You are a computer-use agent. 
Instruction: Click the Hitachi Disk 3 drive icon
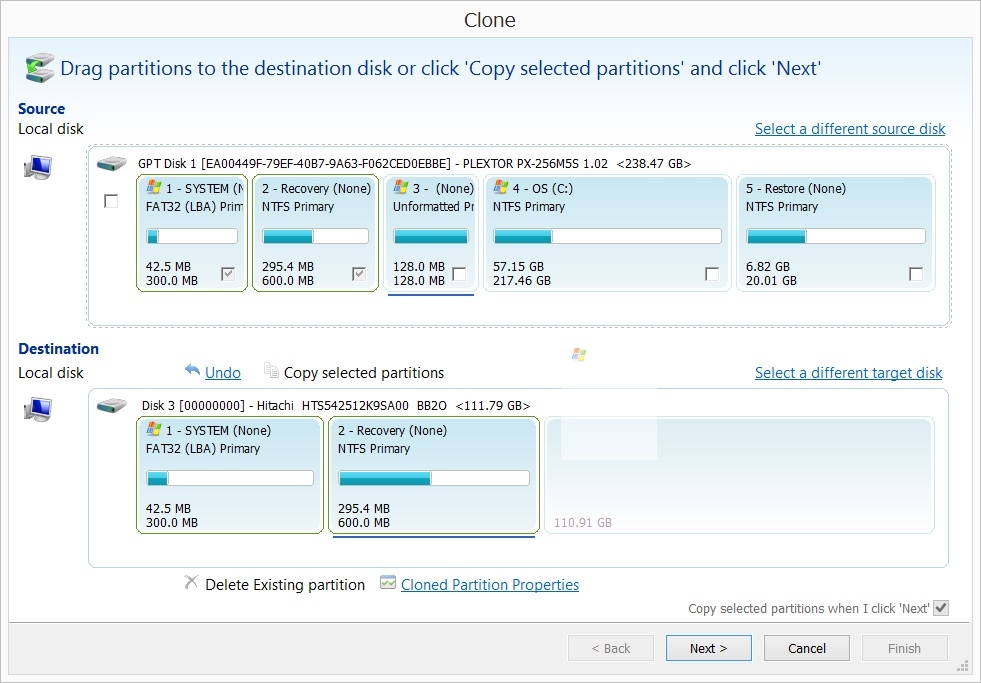coord(112,405)
